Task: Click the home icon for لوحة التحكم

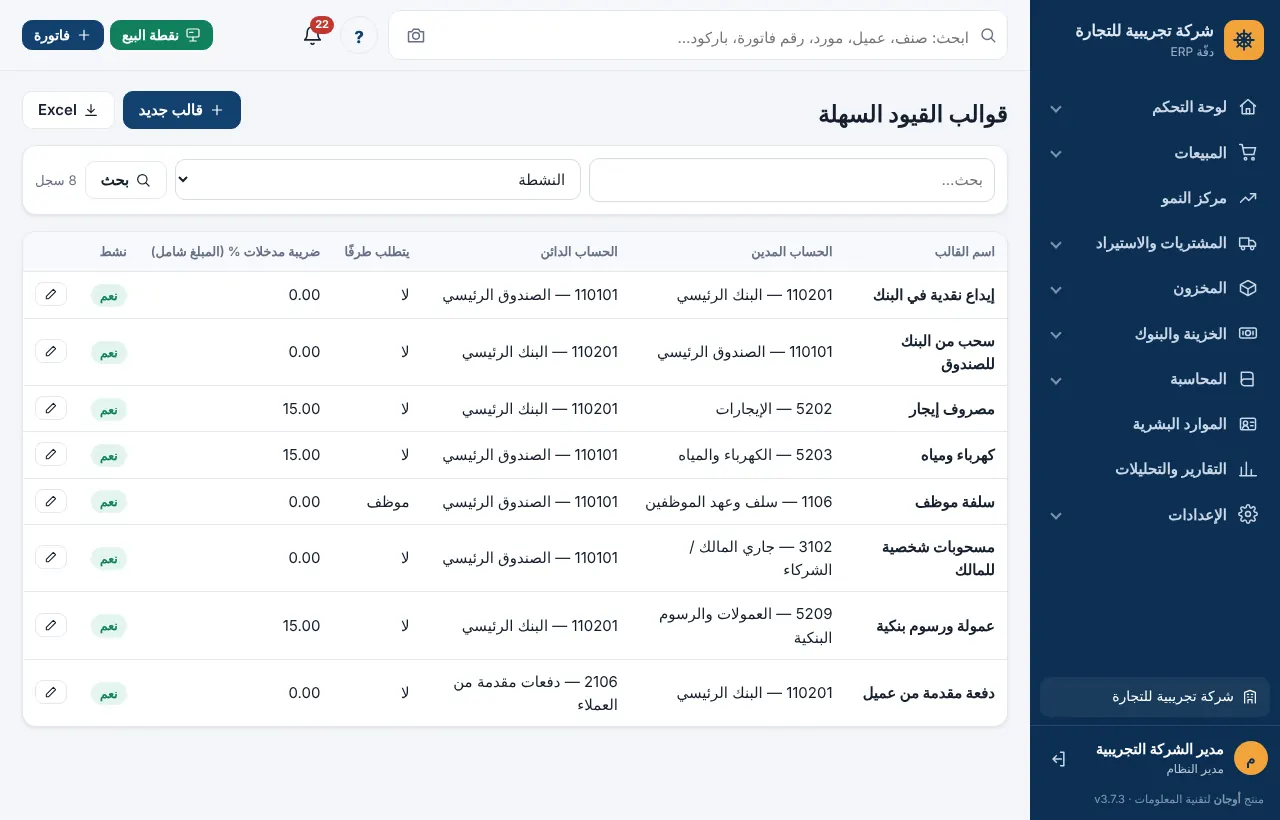Action: (x=1247, y=107)
